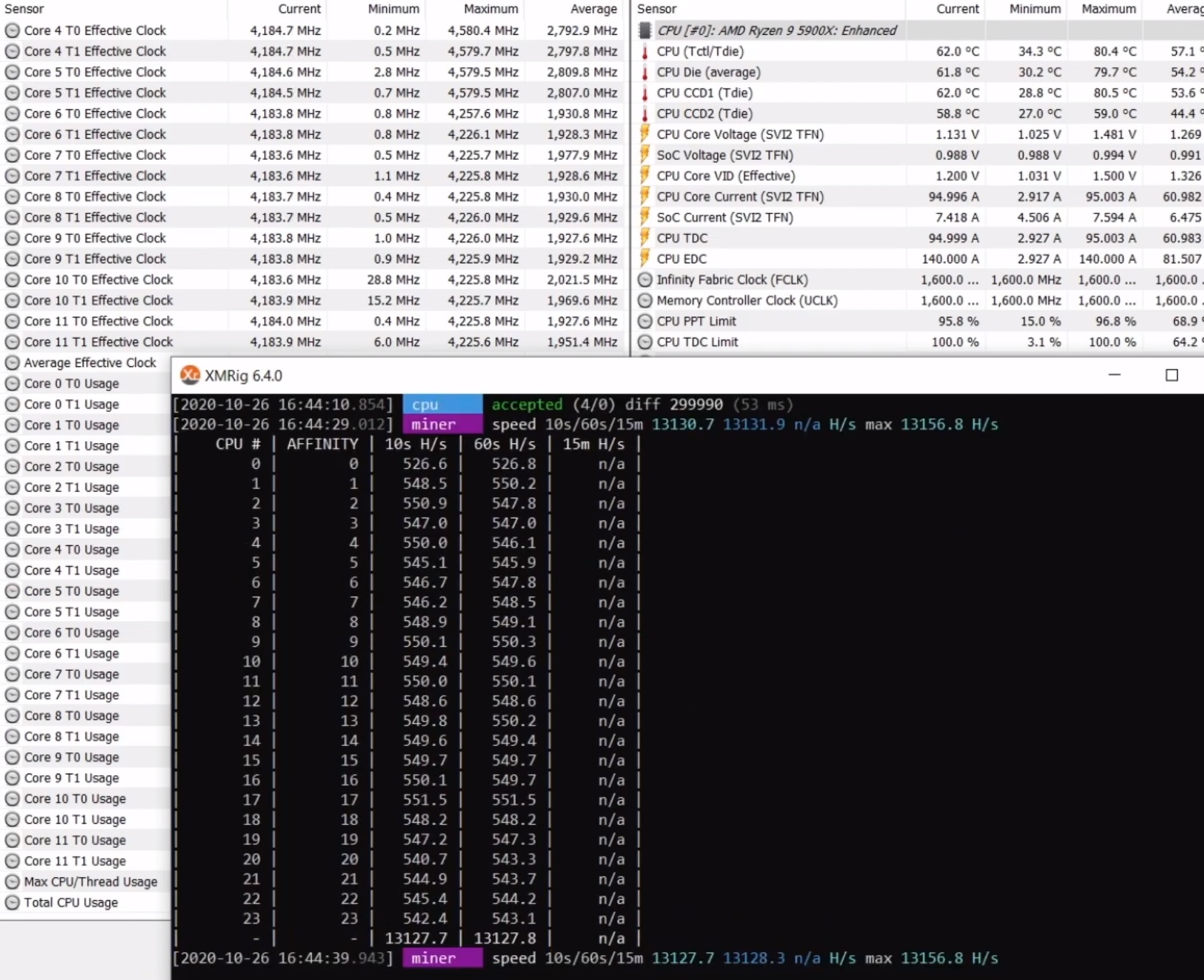Image resolution: width=1204 pixels, height=980 pixels.
Task: Click the lightning icon for CPU Core Voltage
Action: click(x=645, y=134)
